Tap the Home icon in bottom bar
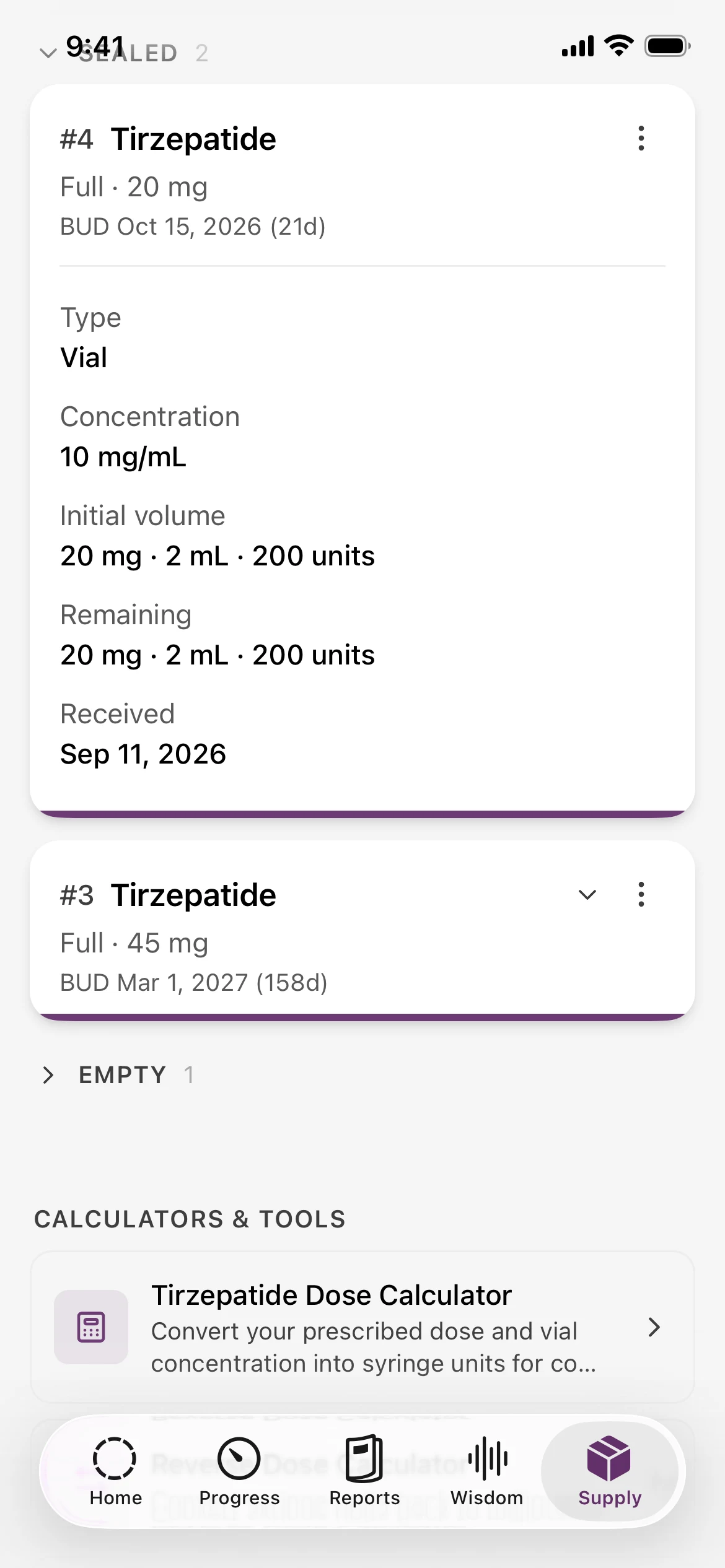Image resolution: width=725 pixels, height=1568 pixels. tap(115, 1458)
